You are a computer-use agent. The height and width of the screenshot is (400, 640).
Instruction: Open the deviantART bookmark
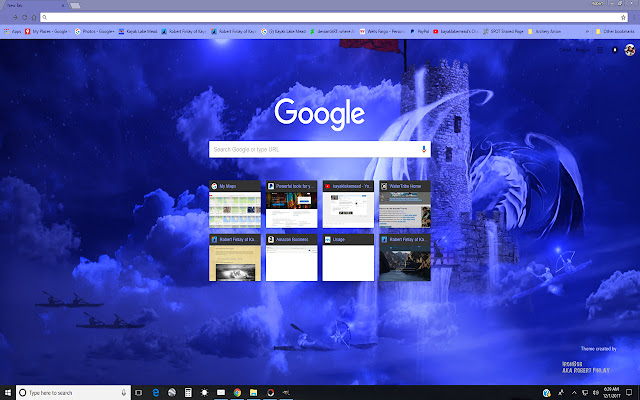332,31
